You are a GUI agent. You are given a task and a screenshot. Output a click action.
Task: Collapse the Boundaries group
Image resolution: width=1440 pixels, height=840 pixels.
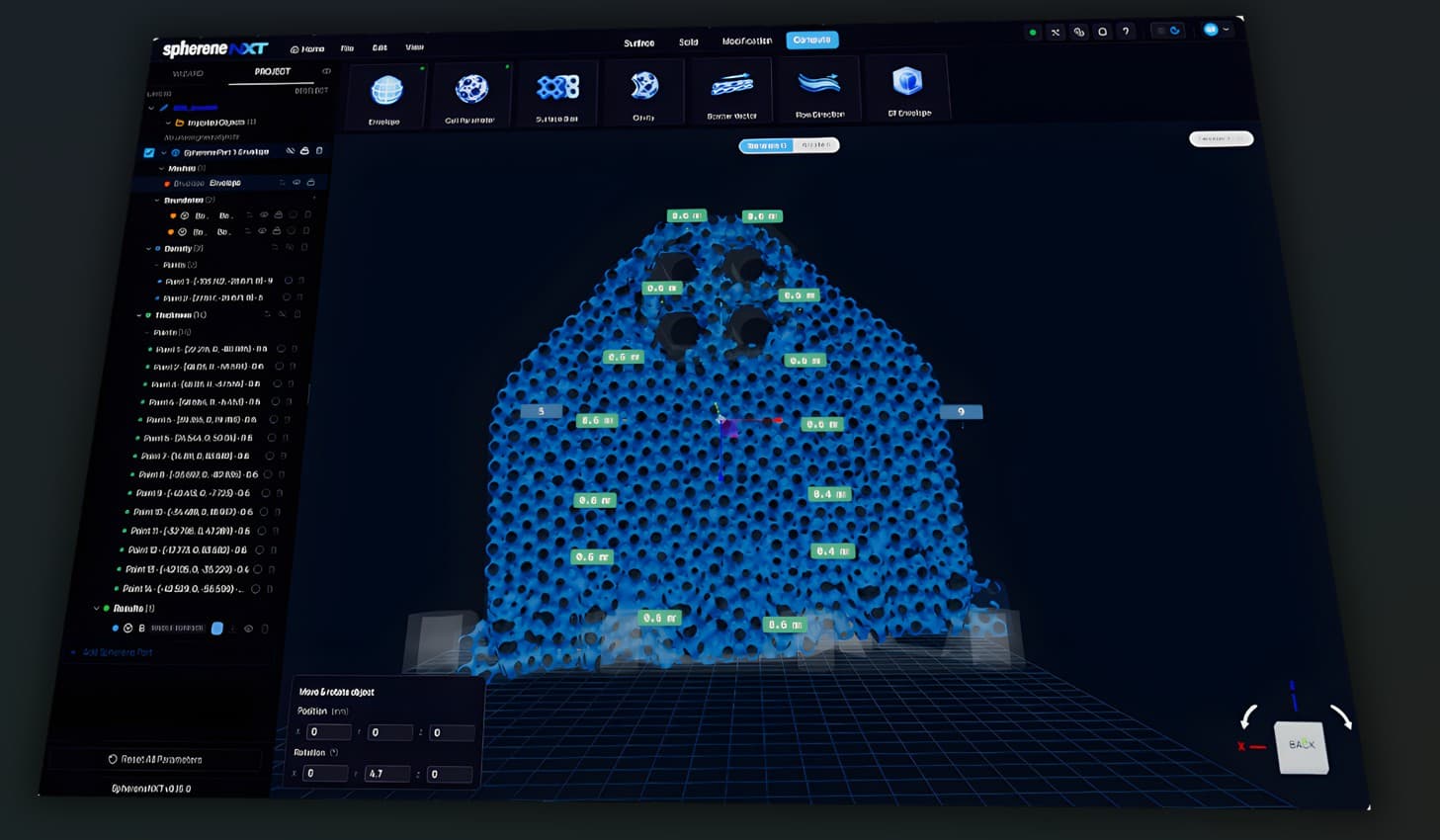[x=156, y=201]
